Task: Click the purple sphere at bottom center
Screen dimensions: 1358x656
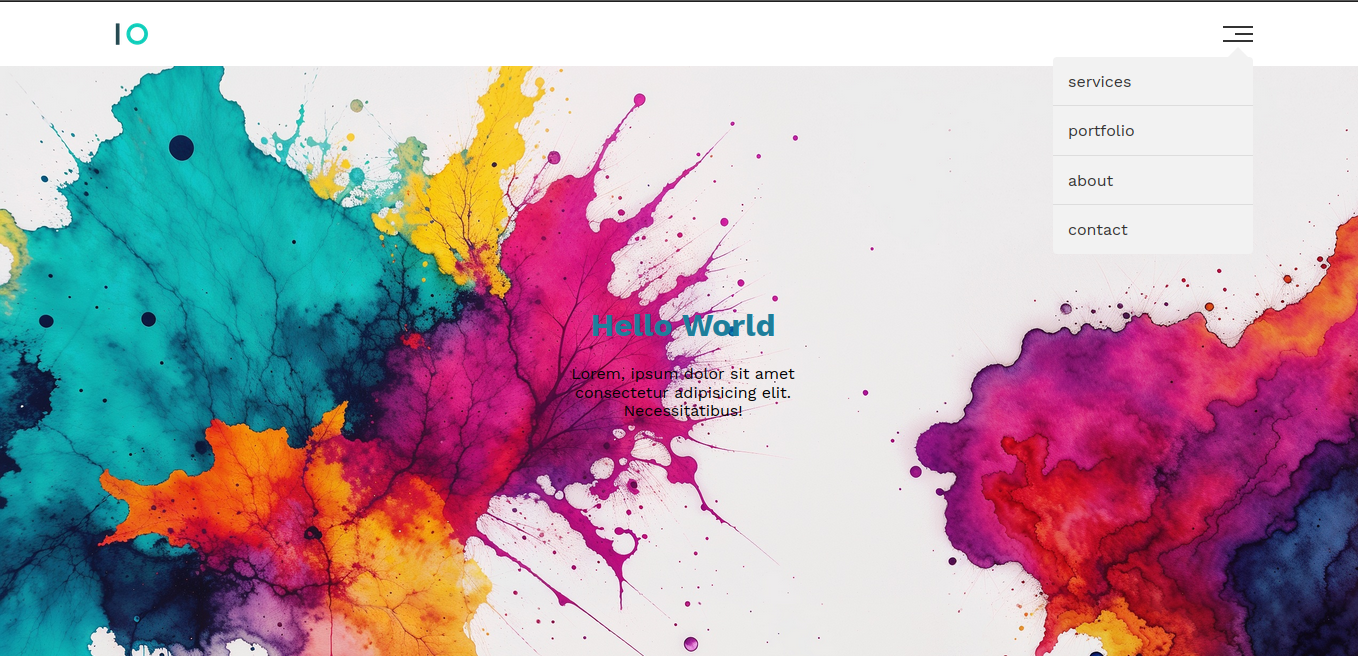Action: click(690, 643)
